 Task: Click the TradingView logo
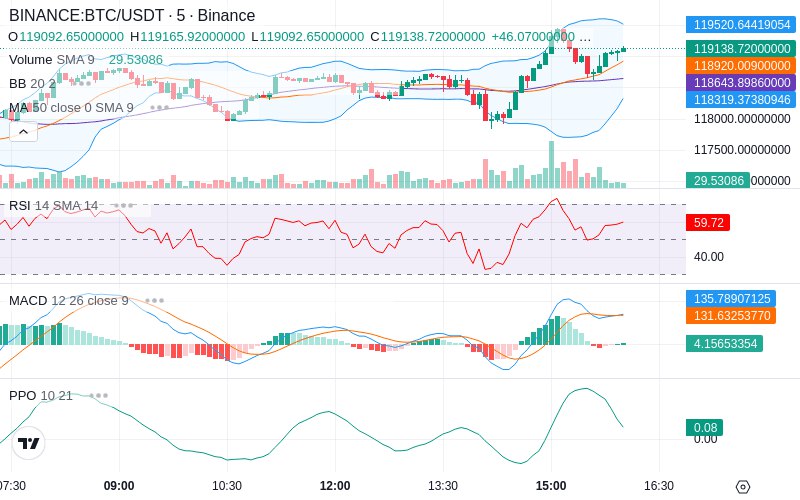[x=29, y=443]
